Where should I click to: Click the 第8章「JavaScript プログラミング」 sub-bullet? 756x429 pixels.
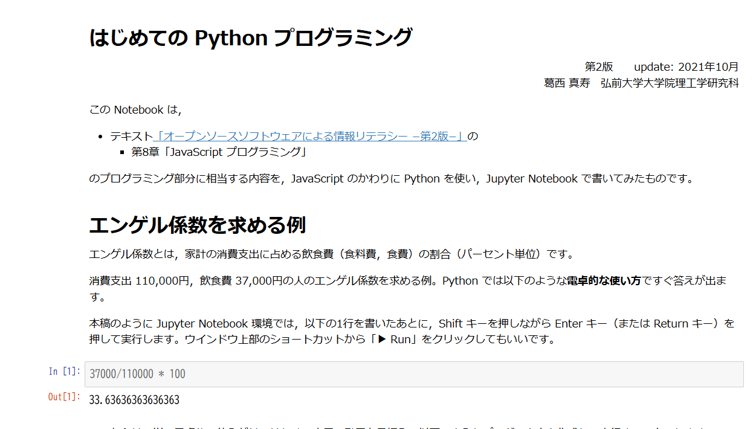point(218,152)
